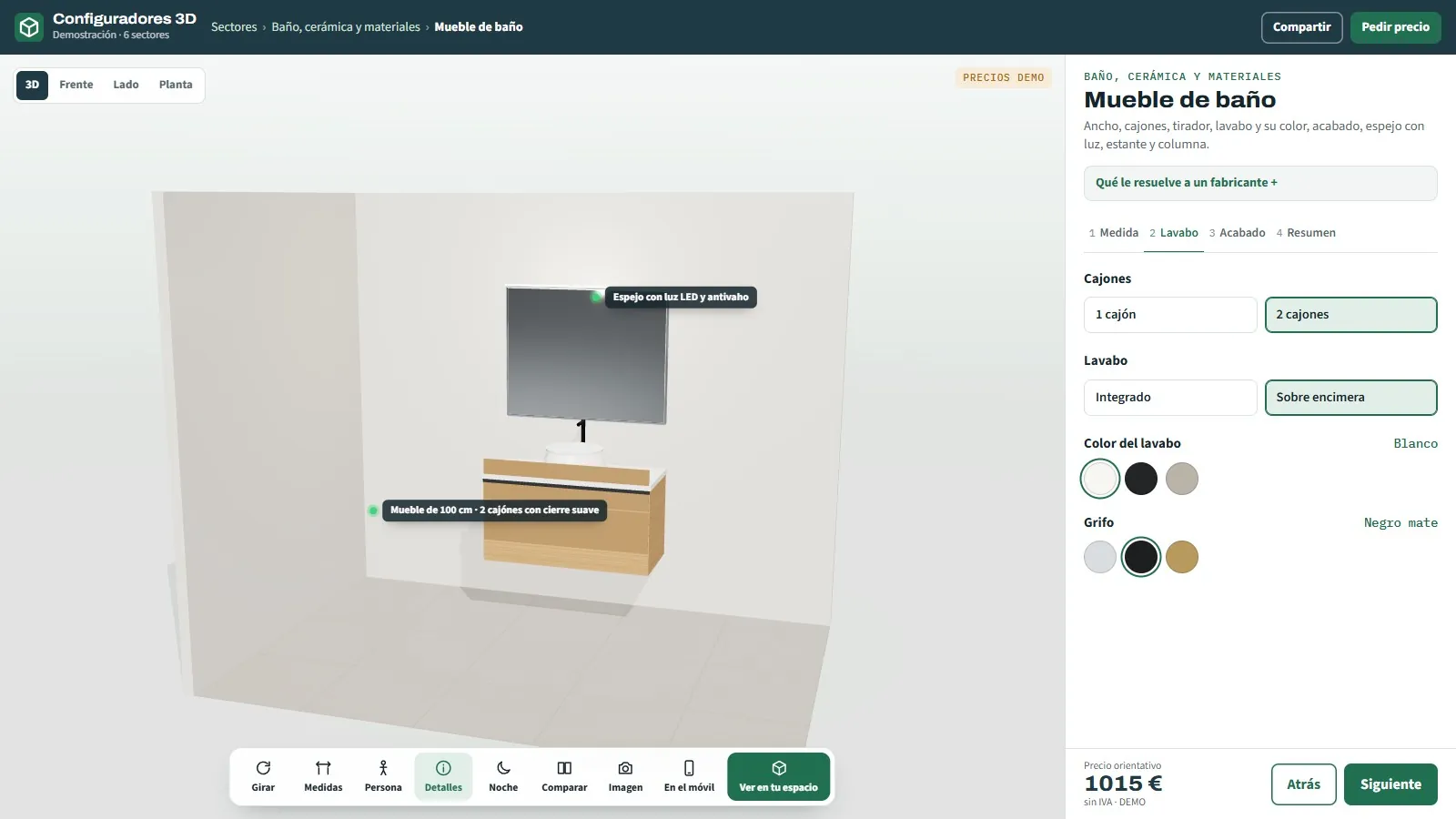Expand Qué le resuelve a un fabricante
The height and width of the screenshot is (819, 1456).
click(x=1260, y=183)
